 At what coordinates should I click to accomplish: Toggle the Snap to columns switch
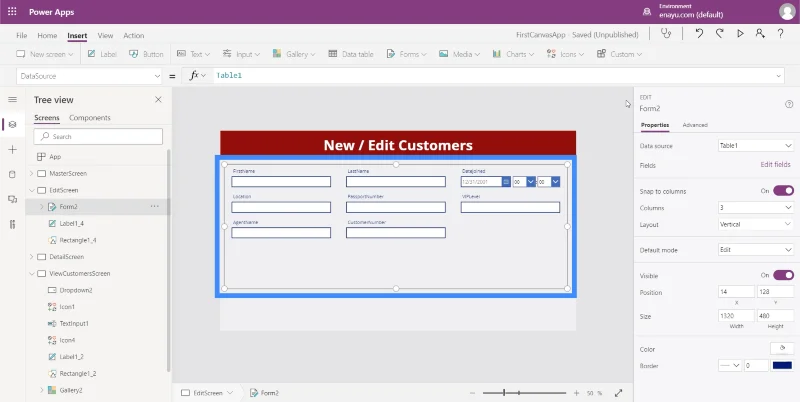click(783, 191)
